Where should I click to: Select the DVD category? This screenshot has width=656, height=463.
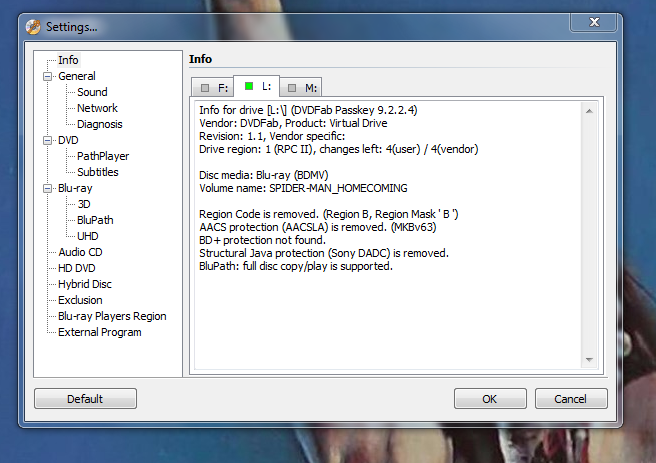pos(68,140)
